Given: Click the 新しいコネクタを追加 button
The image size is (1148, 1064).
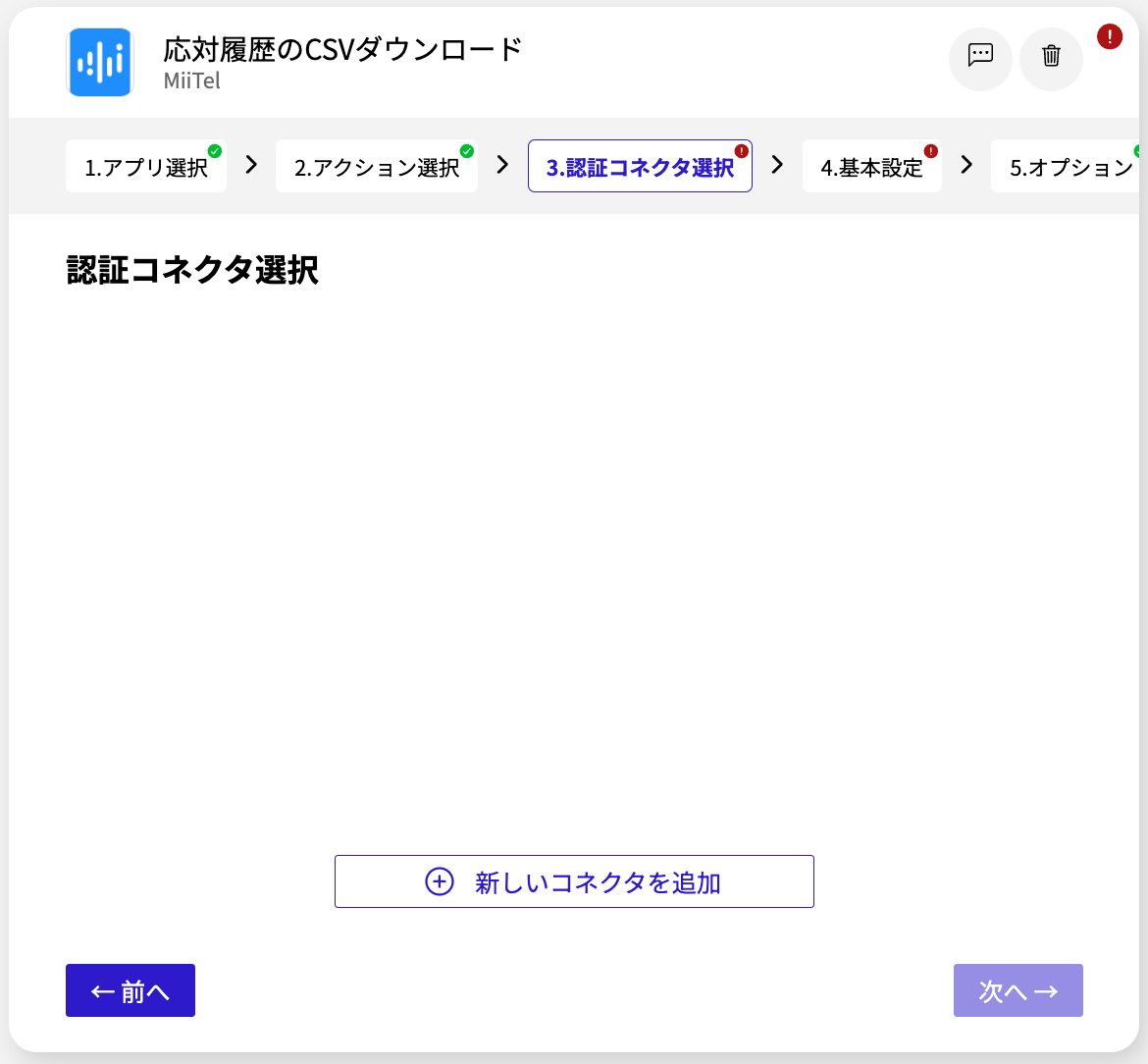Looking at the screenshot, I should click(574, 880).
